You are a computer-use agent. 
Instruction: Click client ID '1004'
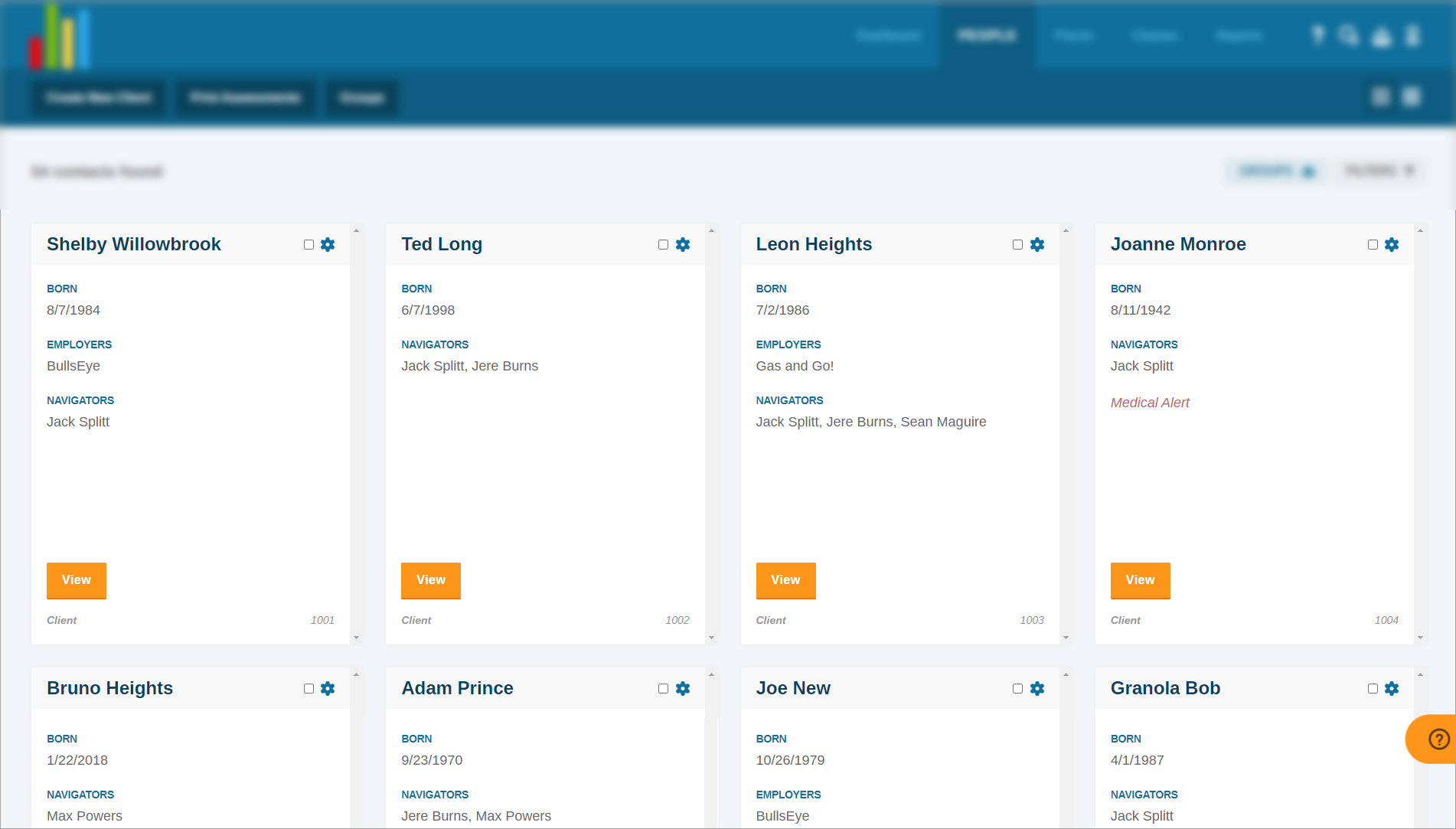click(x=1386, y=620)
